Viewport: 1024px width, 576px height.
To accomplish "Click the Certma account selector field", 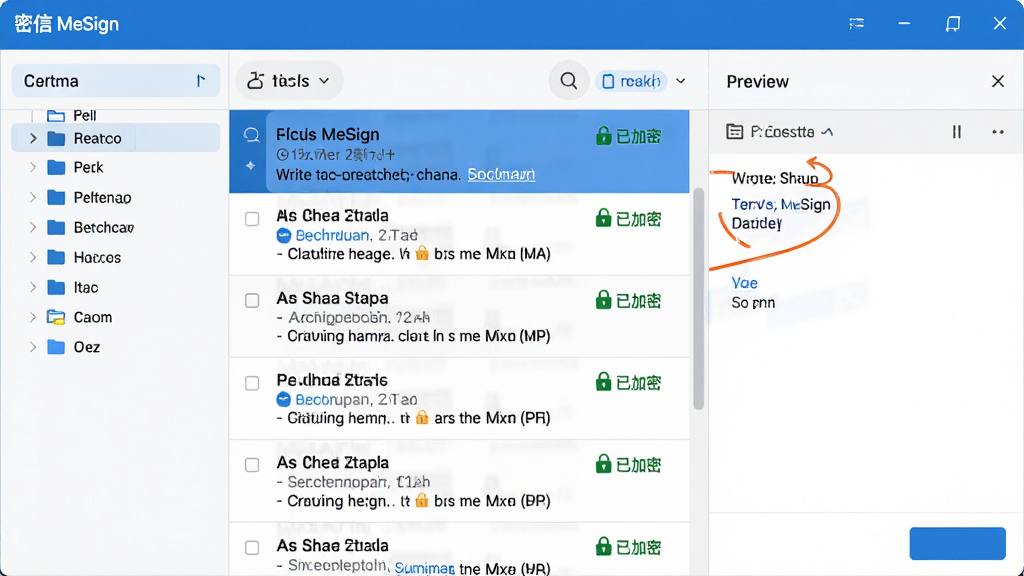I will point(116,81).
